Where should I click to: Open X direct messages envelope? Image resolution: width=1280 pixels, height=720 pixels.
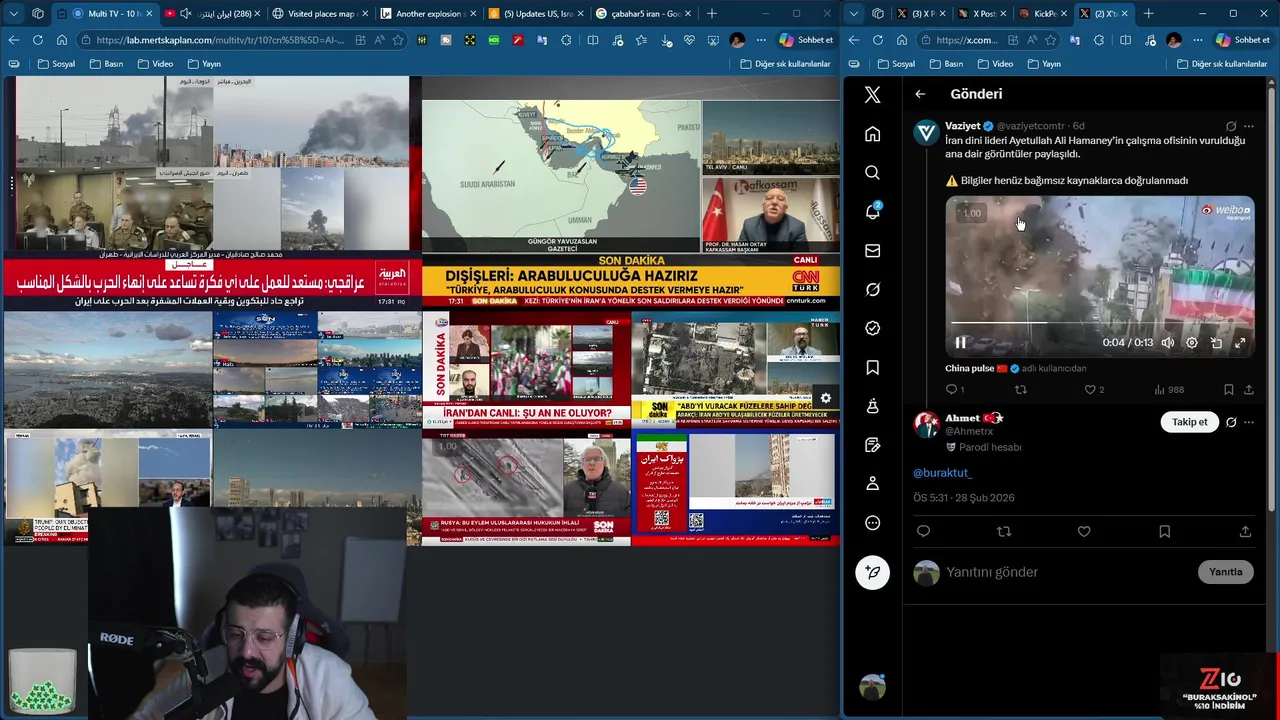[x=872, y=251]
